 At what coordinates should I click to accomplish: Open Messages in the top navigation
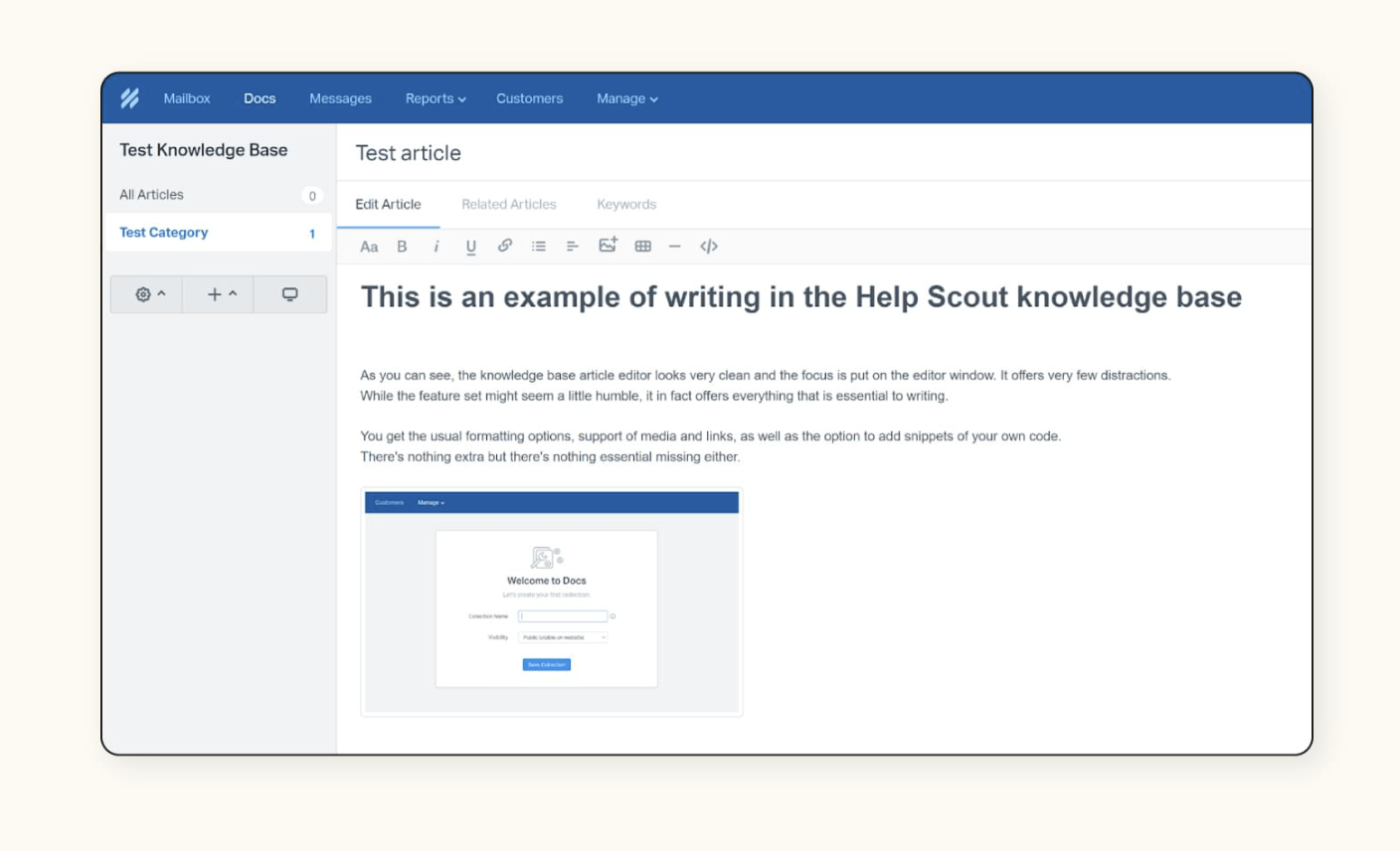[340, 98]
